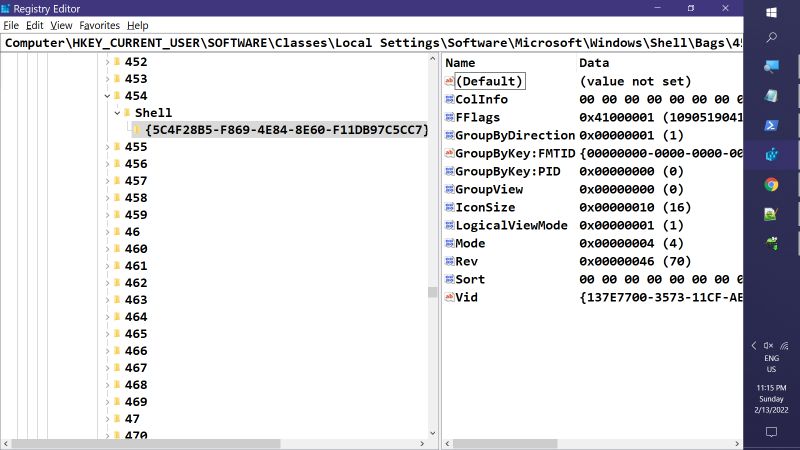Open the Windows Start button
Viewport: 800px width, 450px height.
771,12
